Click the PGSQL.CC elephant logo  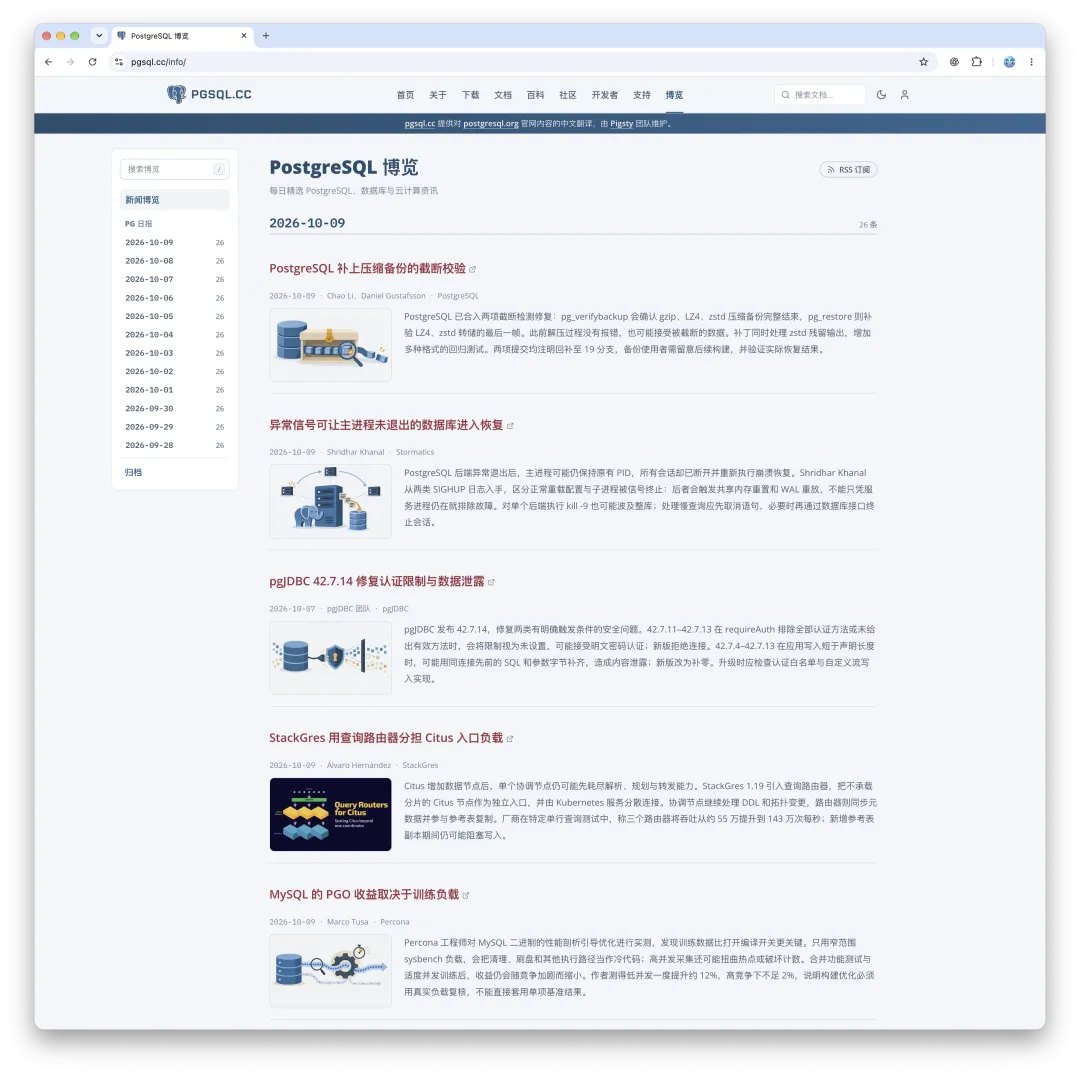pos(177,94)
